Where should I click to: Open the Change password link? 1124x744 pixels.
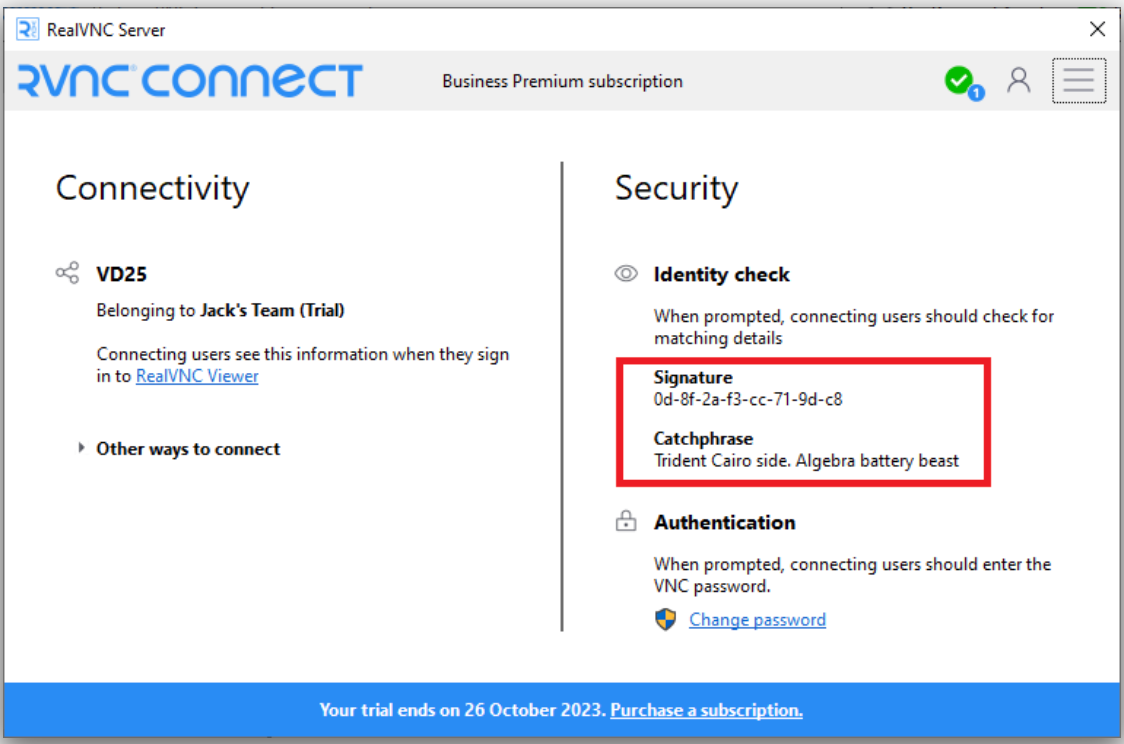click(758, 619)
